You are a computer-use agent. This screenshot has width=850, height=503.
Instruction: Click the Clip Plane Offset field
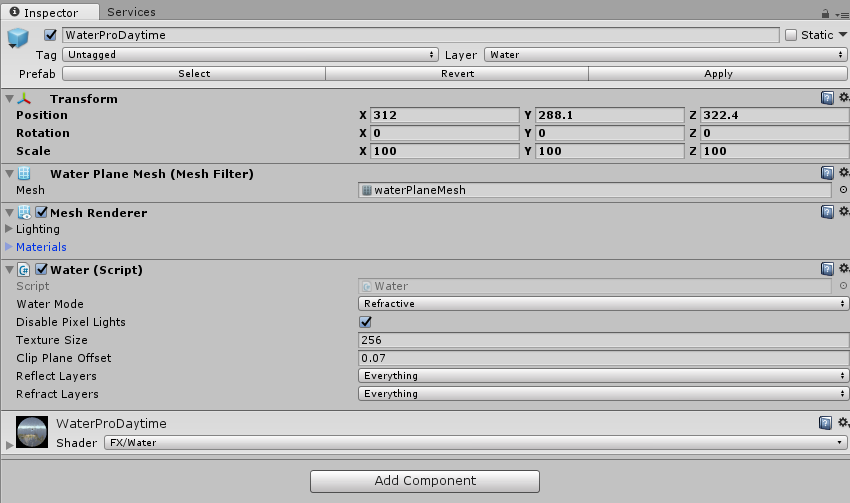603,358
